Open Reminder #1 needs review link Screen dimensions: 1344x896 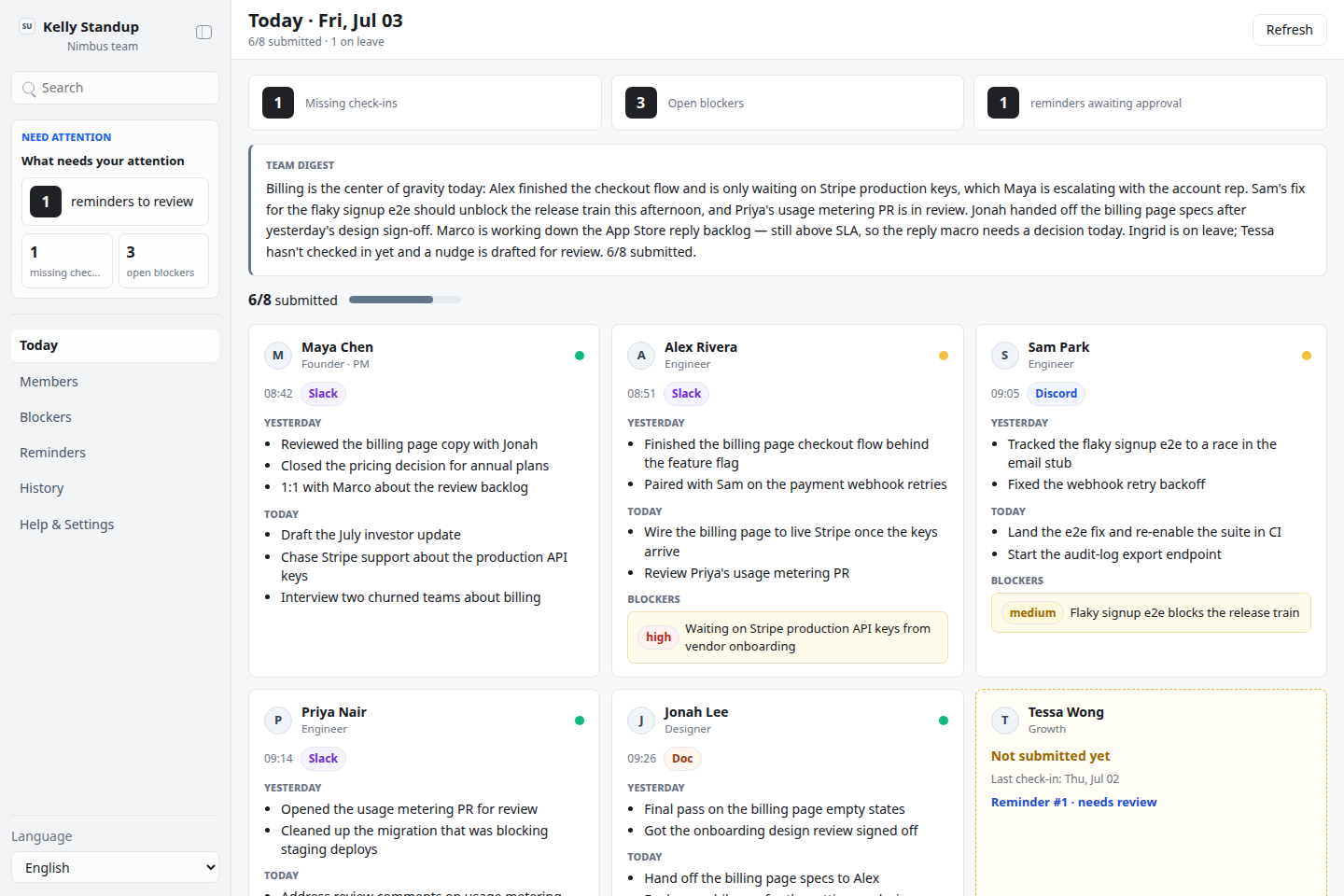(1073, 802)
